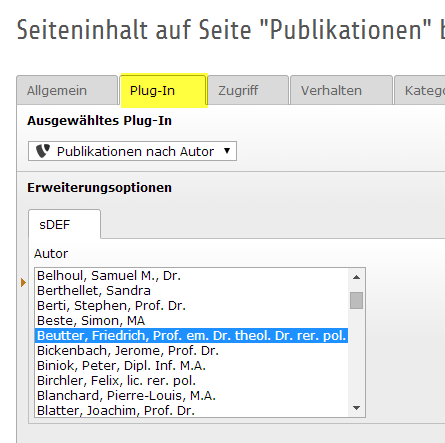The width and height of the screenshot is (445, 443).
Task: Pick Bickenbach, Jerome, Prof. Dr.
Action: tap(192, 351)
